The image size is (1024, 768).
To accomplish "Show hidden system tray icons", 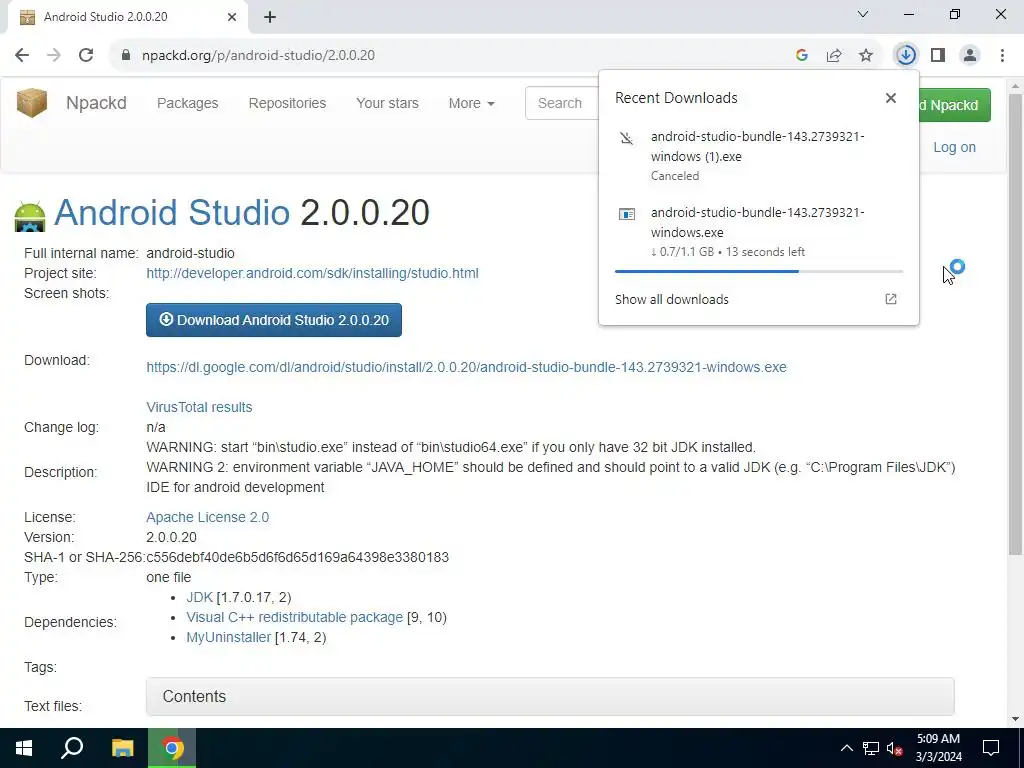I will 846,748.
